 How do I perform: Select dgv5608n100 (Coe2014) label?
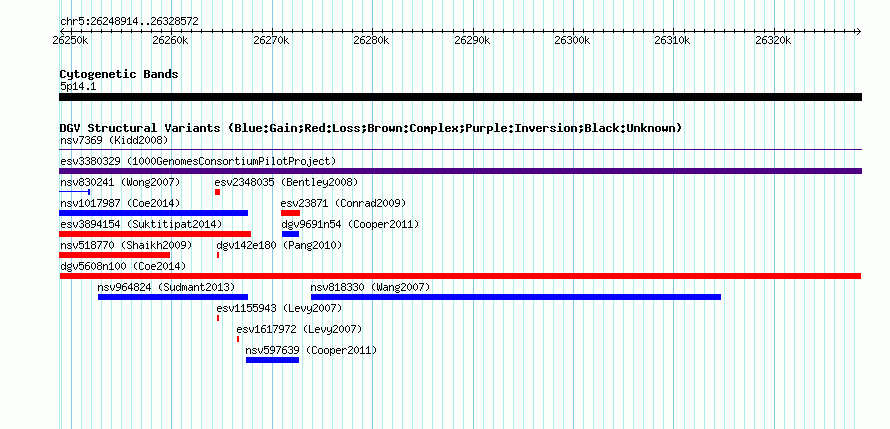coord(123,266)
